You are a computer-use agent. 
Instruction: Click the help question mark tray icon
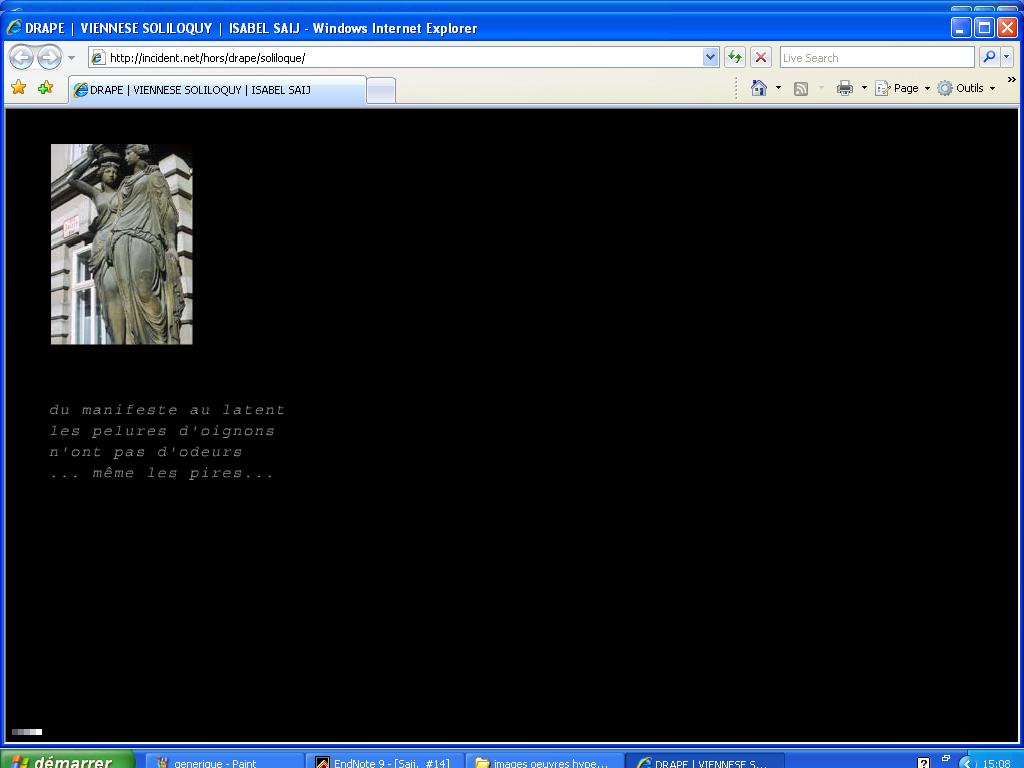click(923, 763)
